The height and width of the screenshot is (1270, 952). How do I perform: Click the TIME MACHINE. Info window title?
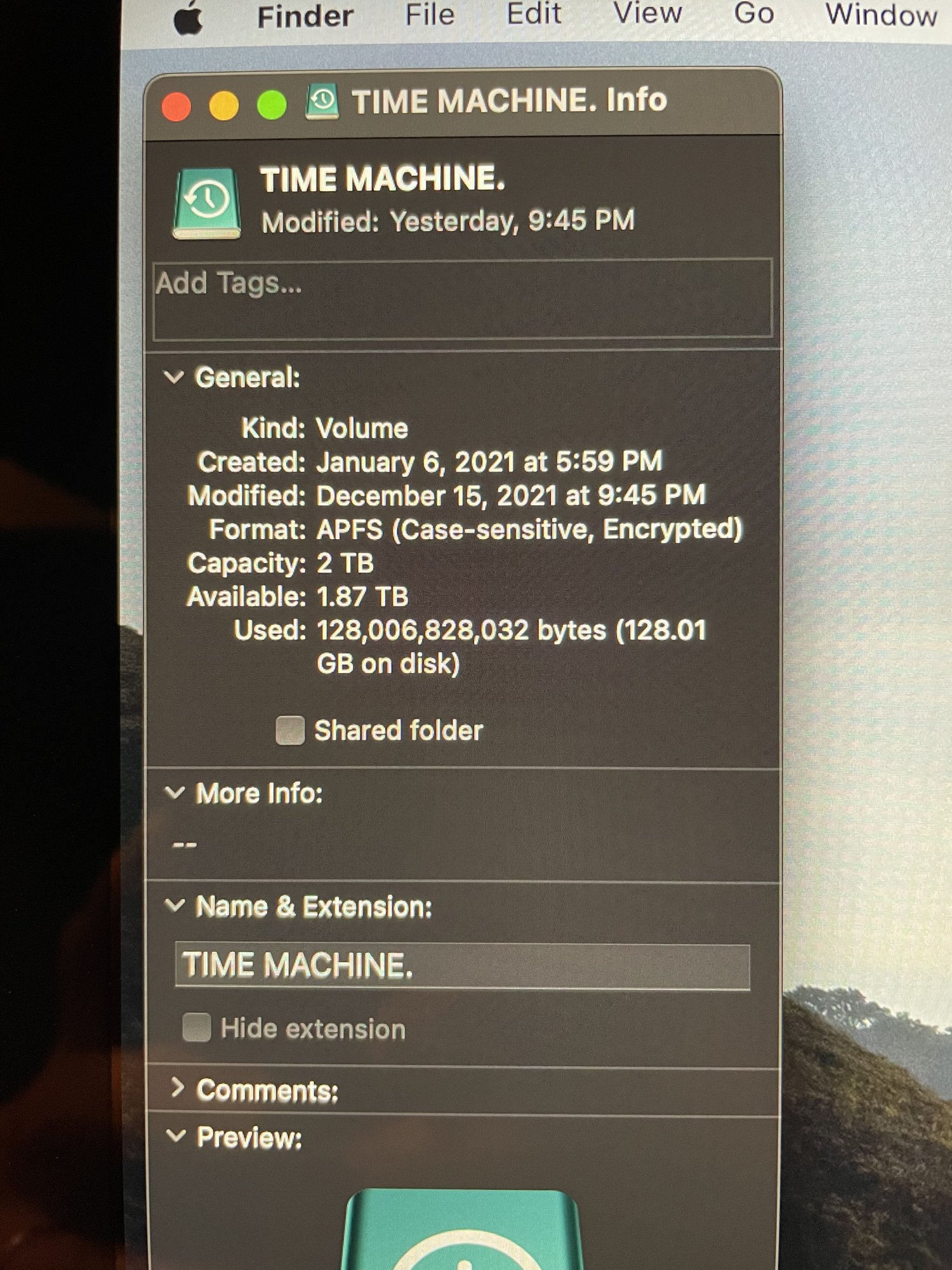pyautogui.click(x=510, y=100)
